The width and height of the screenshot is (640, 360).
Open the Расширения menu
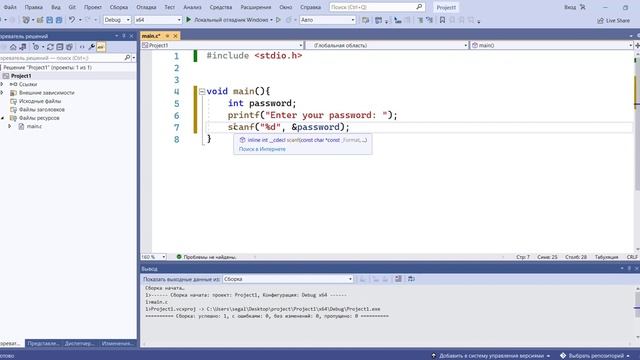pyautogui.click(x=256, y=7)
